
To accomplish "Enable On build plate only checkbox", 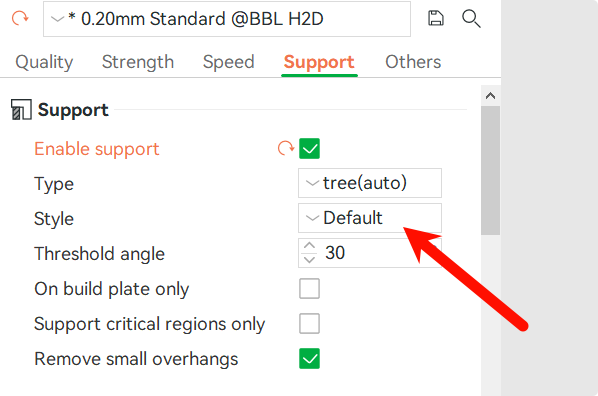I will tap(309, 288).
